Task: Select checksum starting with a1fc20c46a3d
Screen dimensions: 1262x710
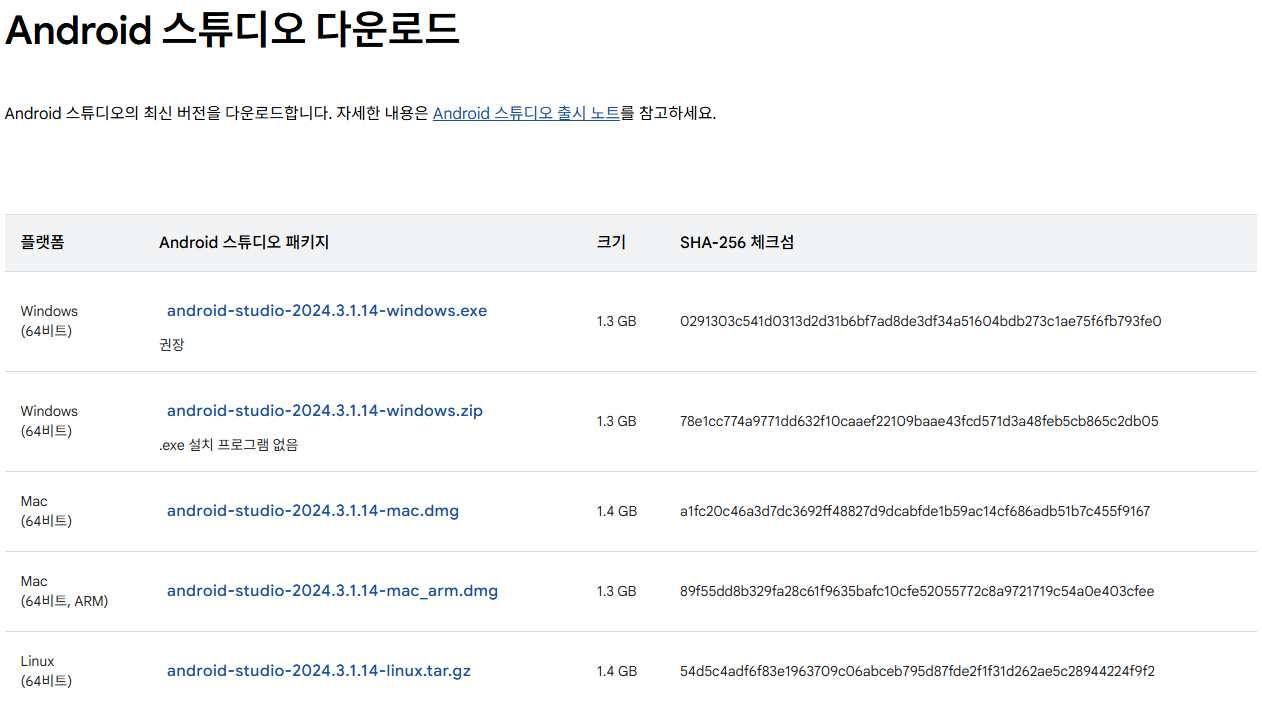Action: point(915,512)
